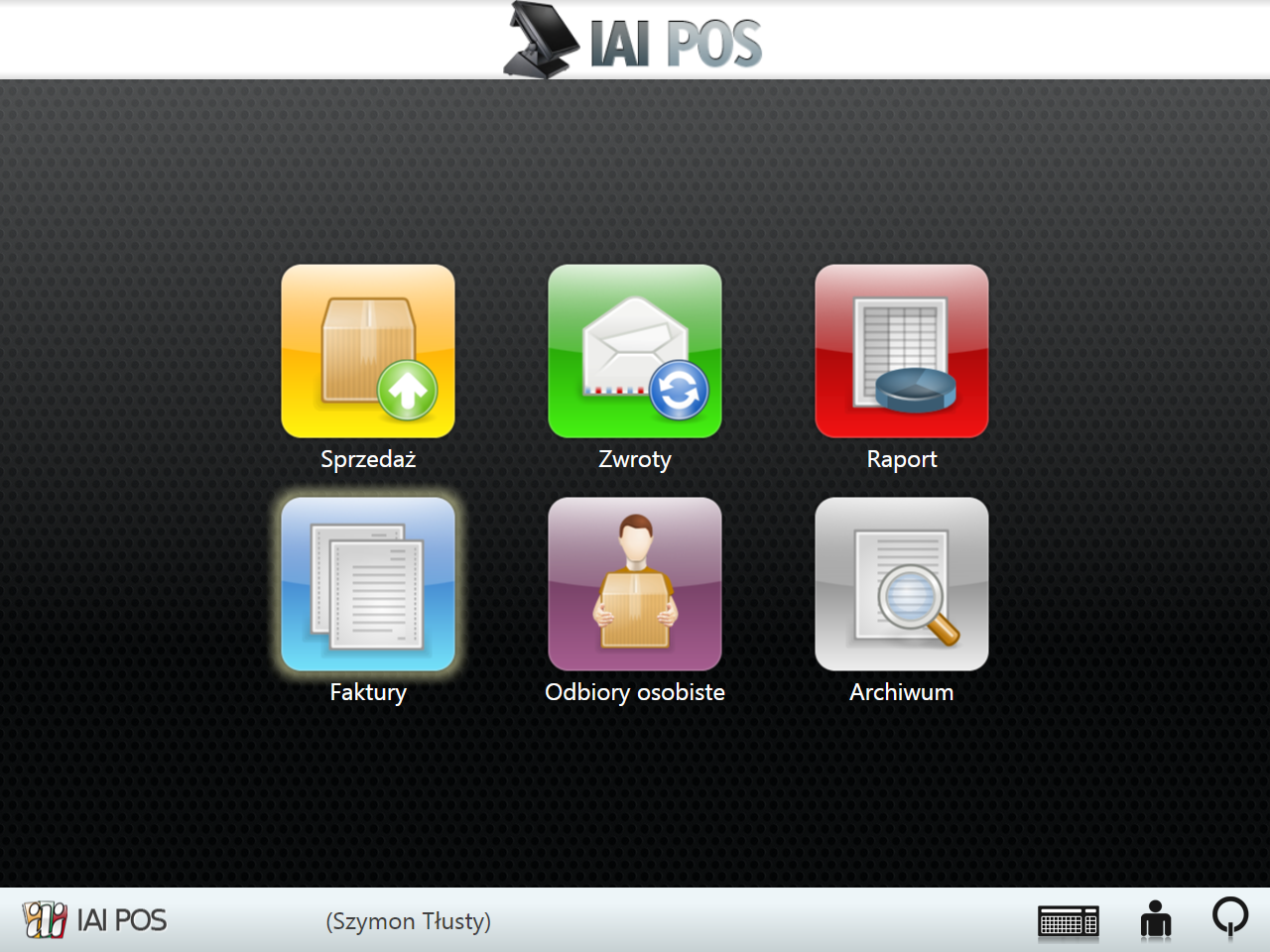
Task: Click the large IAI POS header title
Action: coord(676,44)
